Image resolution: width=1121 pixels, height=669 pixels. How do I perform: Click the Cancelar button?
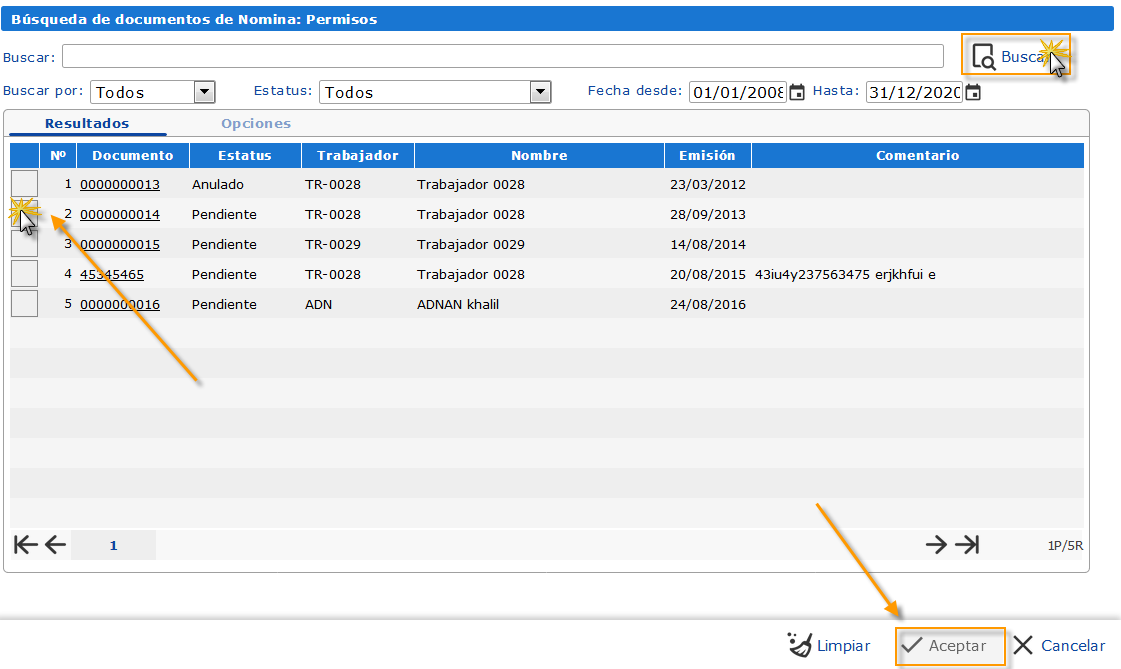coord(1059,646)
